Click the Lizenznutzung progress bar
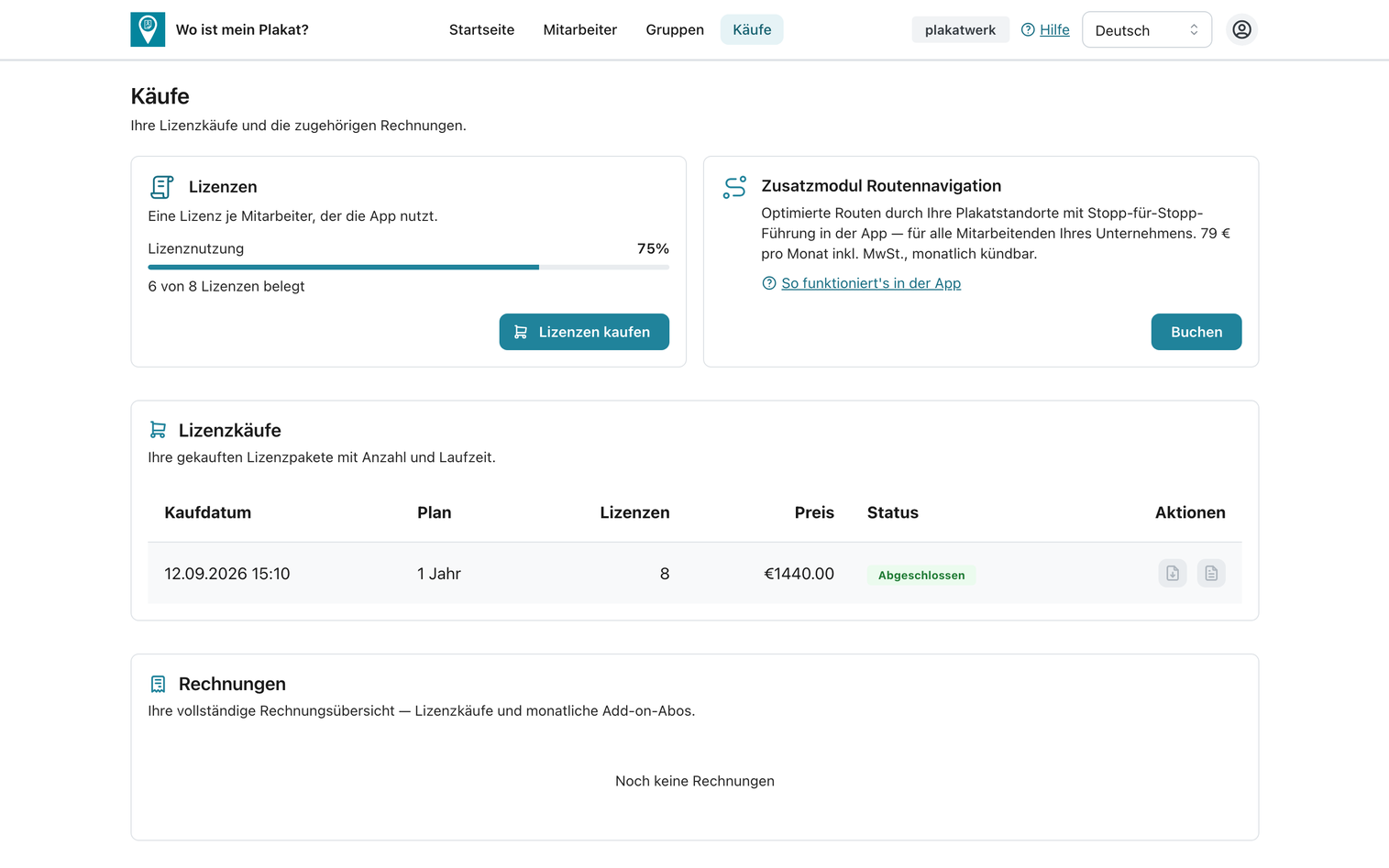The width and height of the screenshot is (1389, 868). [x=409, y=268]
